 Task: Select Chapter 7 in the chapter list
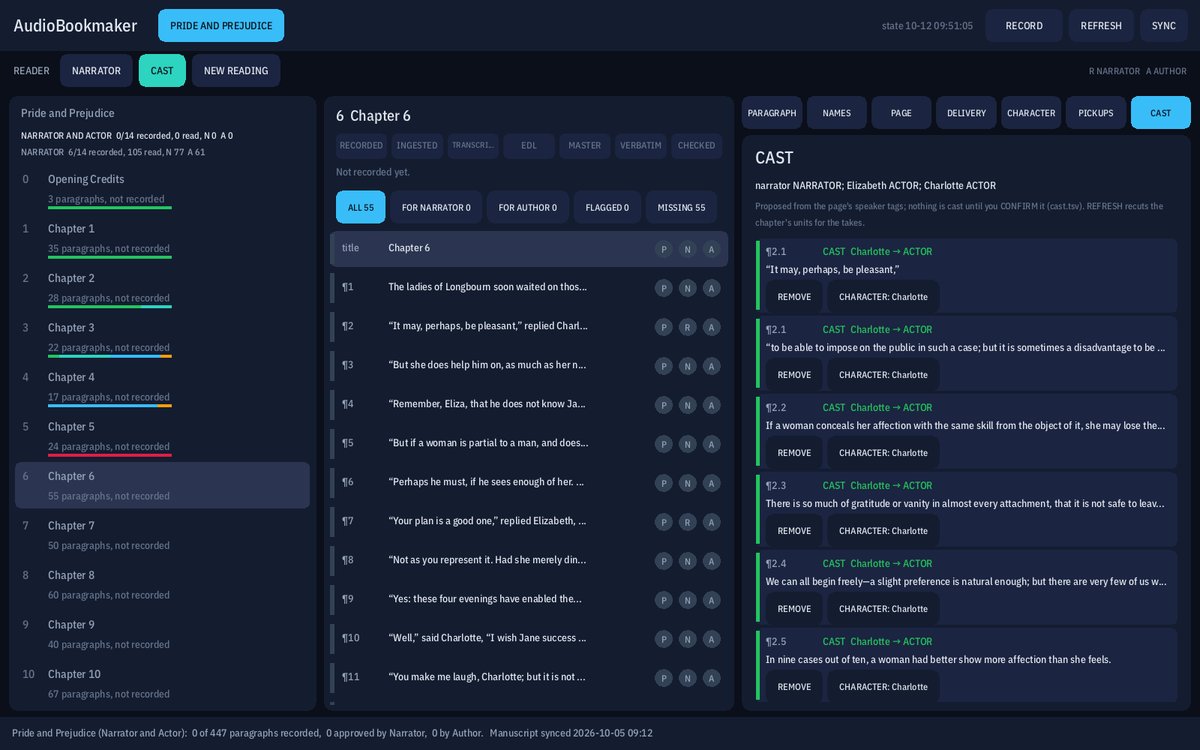162,535
